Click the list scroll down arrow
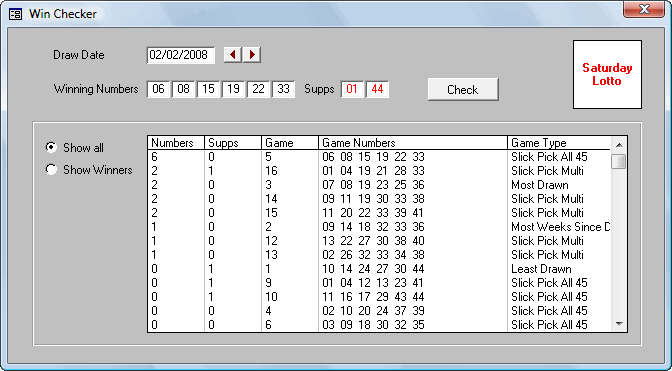The height and width of the screenshot is (371, 672). click(x=619, y=324)
